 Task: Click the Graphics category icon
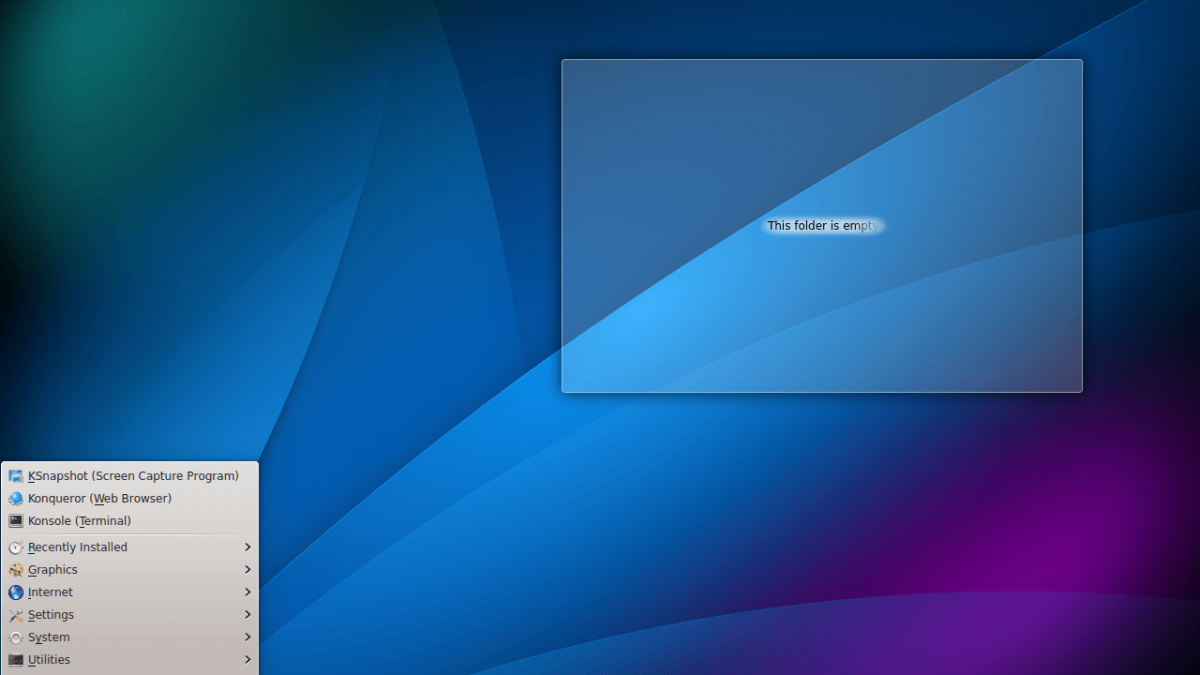(16, 570)
